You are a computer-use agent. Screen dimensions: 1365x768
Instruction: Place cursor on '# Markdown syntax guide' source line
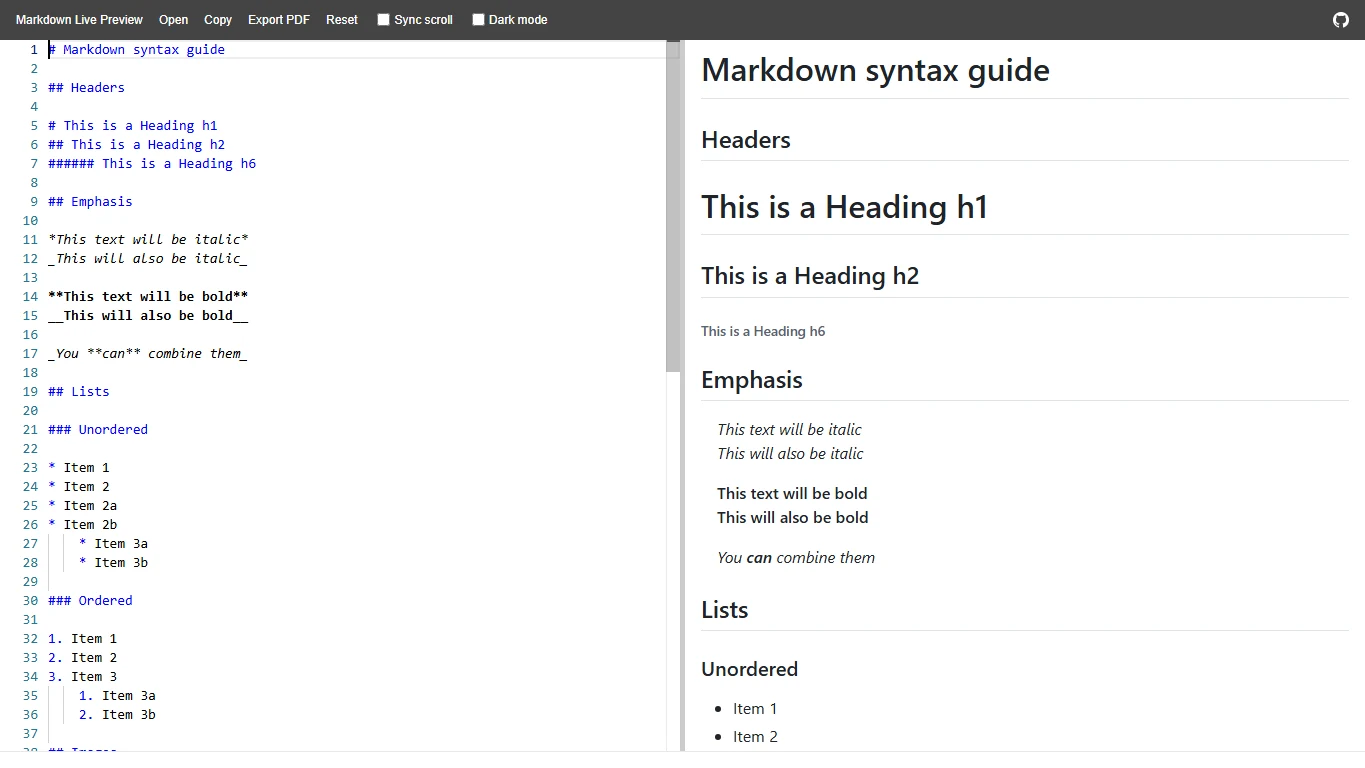(137, 49)
